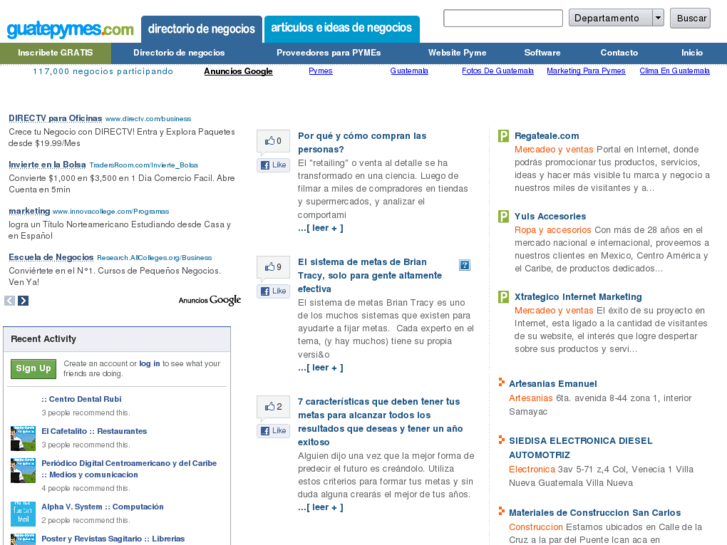Go to 'Inicio' menu item
The image size is (727, 545).
[x=692, y=53]
